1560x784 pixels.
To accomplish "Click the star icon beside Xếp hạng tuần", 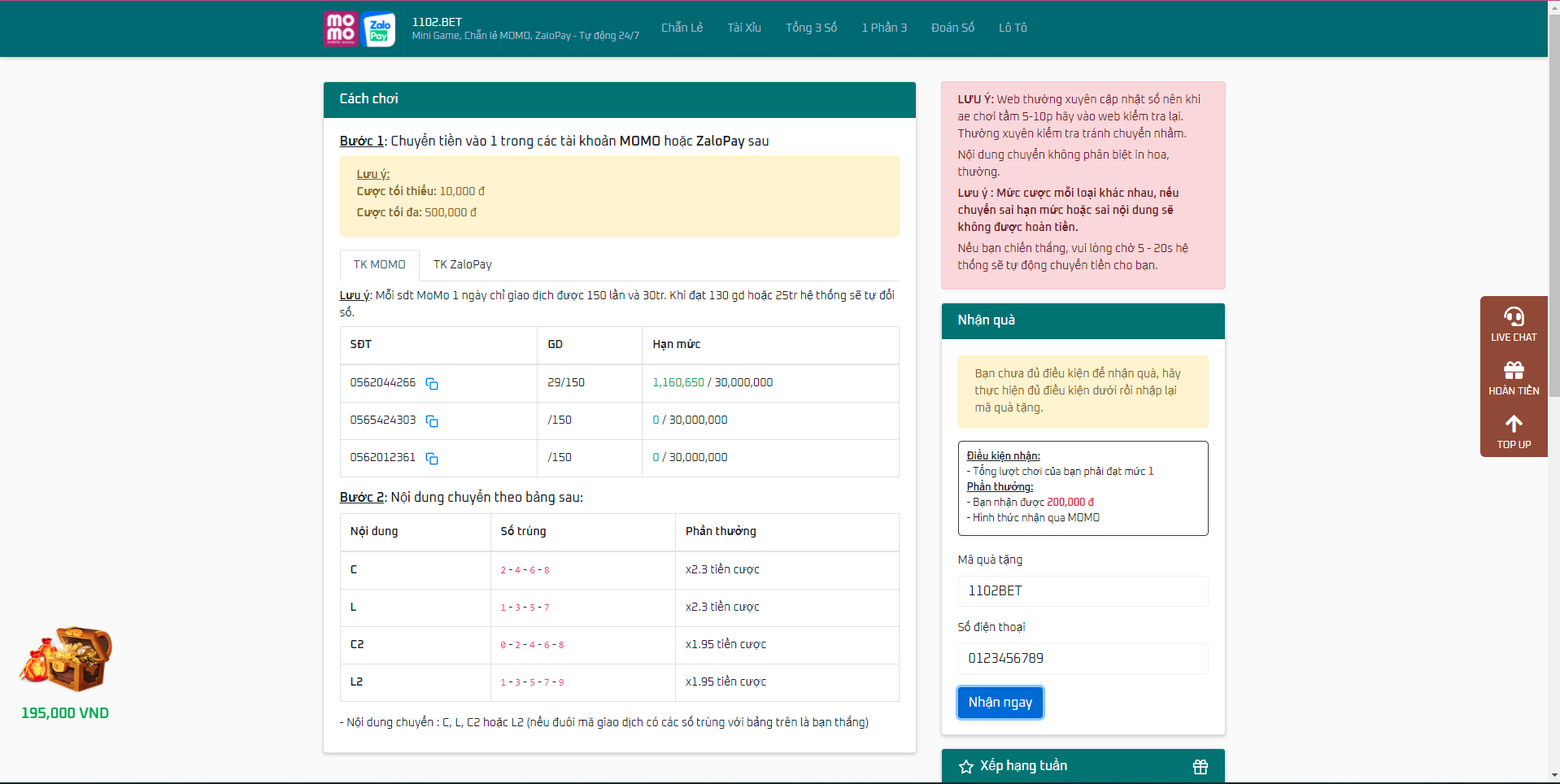I will coord(966,767).
